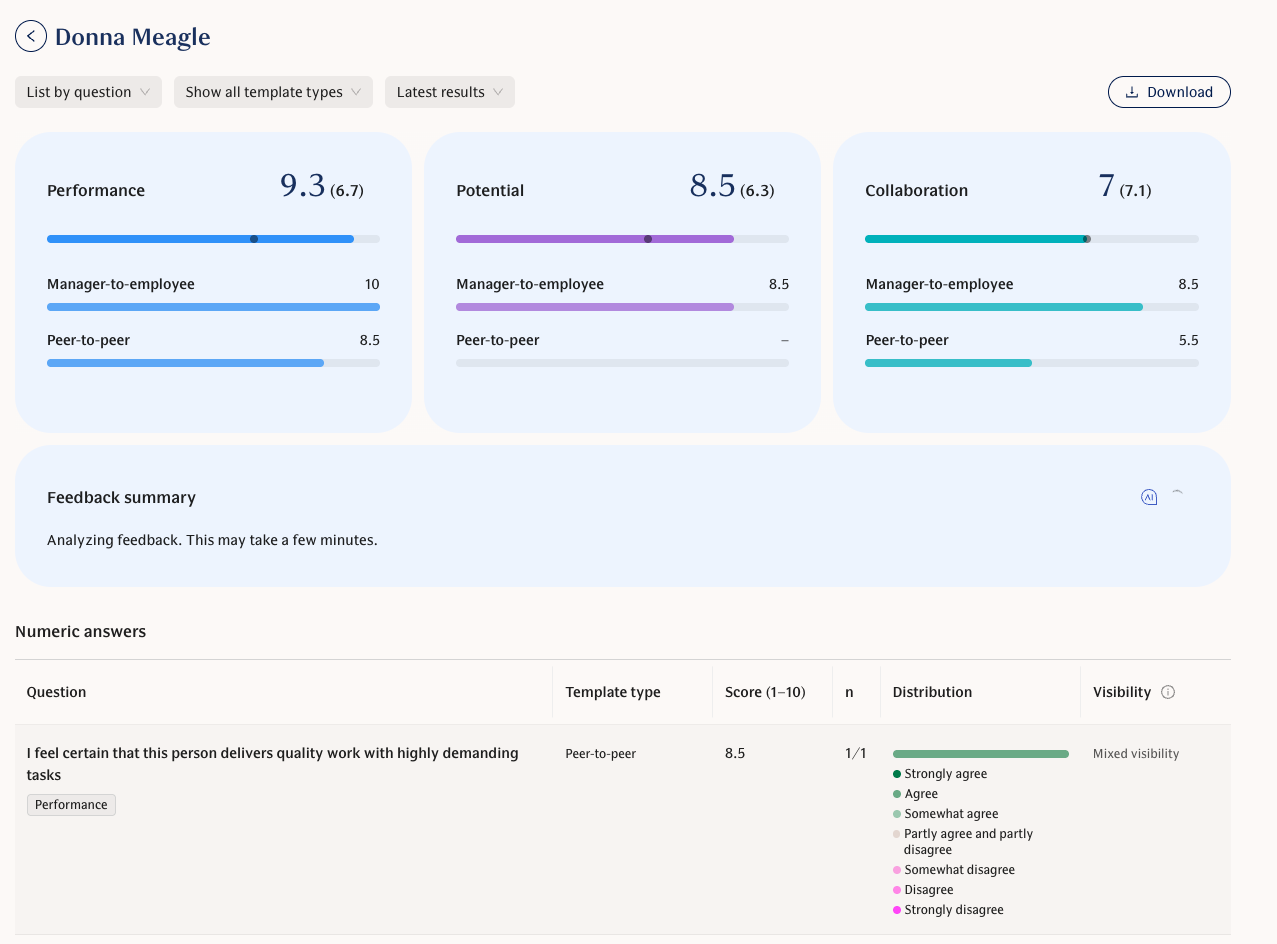Open the quality work question row
Viewport: 1277px width, 944px height.
[x=272, y=763]
